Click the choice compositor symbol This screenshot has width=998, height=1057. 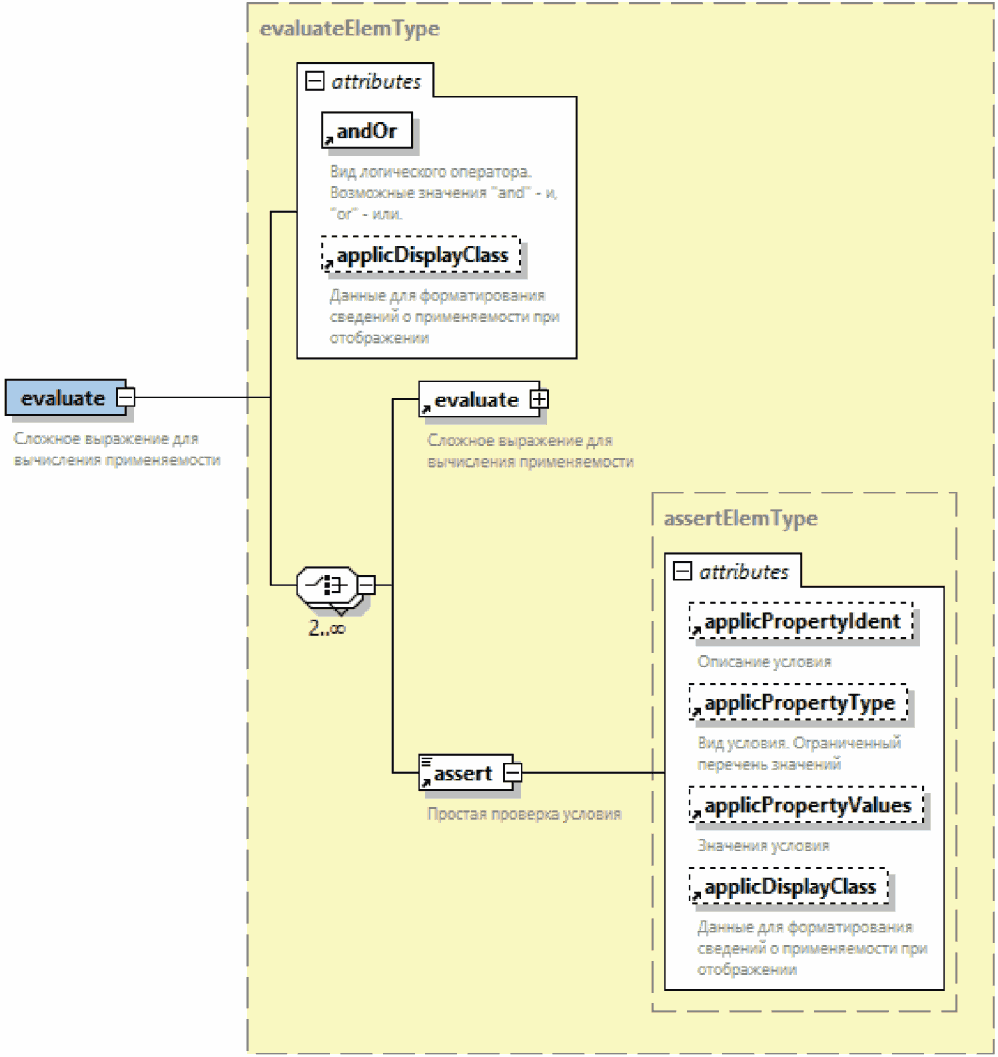coord(326,583)
